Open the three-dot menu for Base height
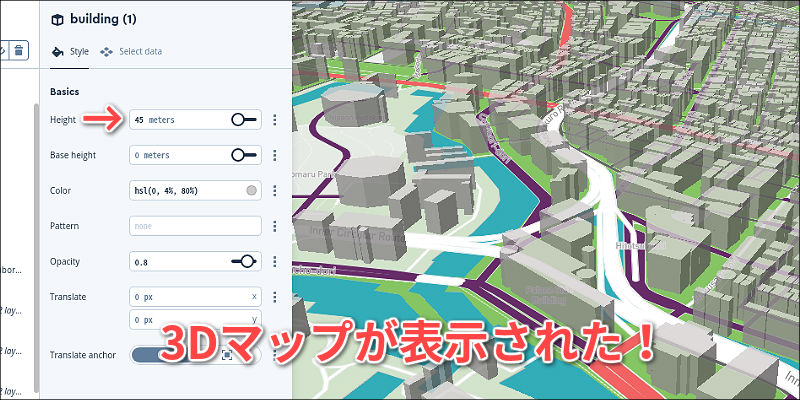800x400 pixels. point(275,155)
